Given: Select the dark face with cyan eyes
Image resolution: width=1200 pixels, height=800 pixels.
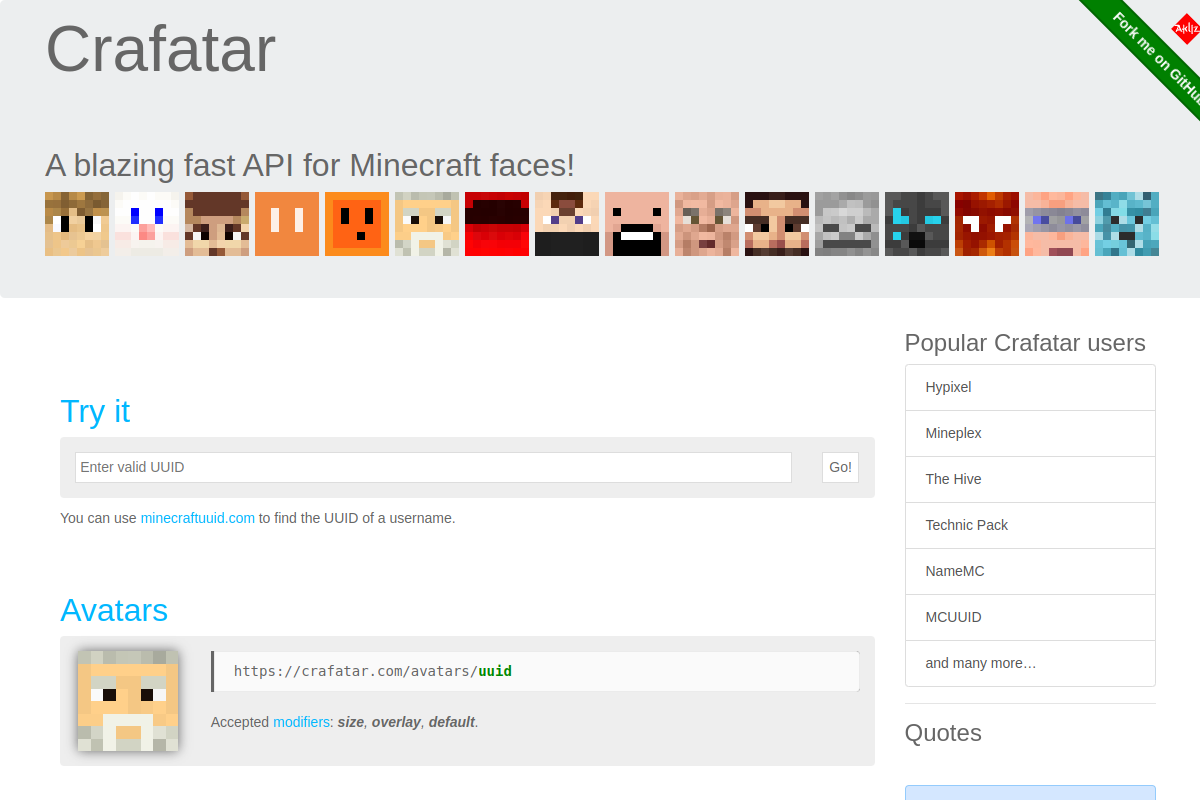Looking at the screenshot, I should click(917, 224).
